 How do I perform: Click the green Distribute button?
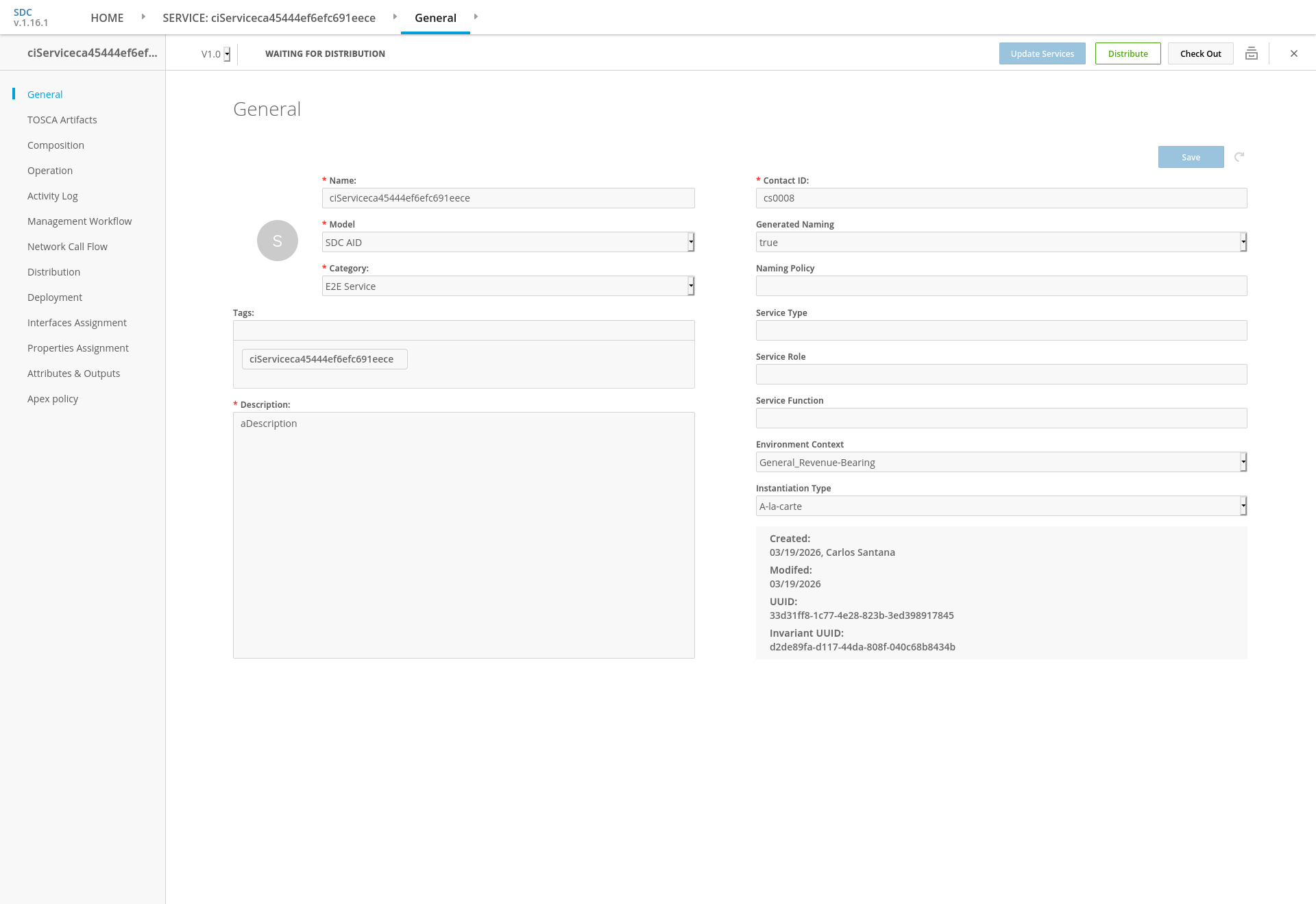point(1128,53)
